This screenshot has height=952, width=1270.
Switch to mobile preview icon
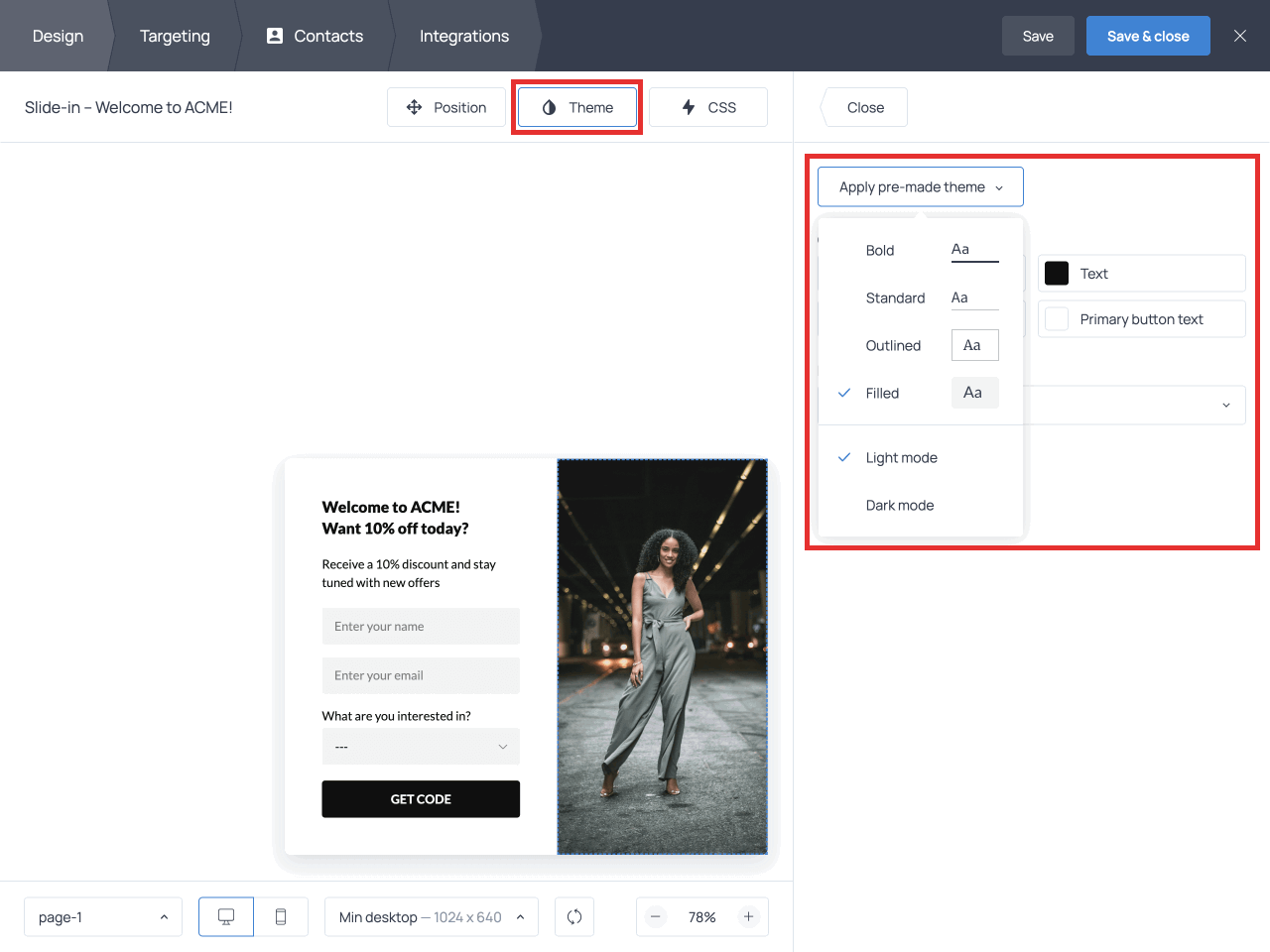click(x=281, y=916)
